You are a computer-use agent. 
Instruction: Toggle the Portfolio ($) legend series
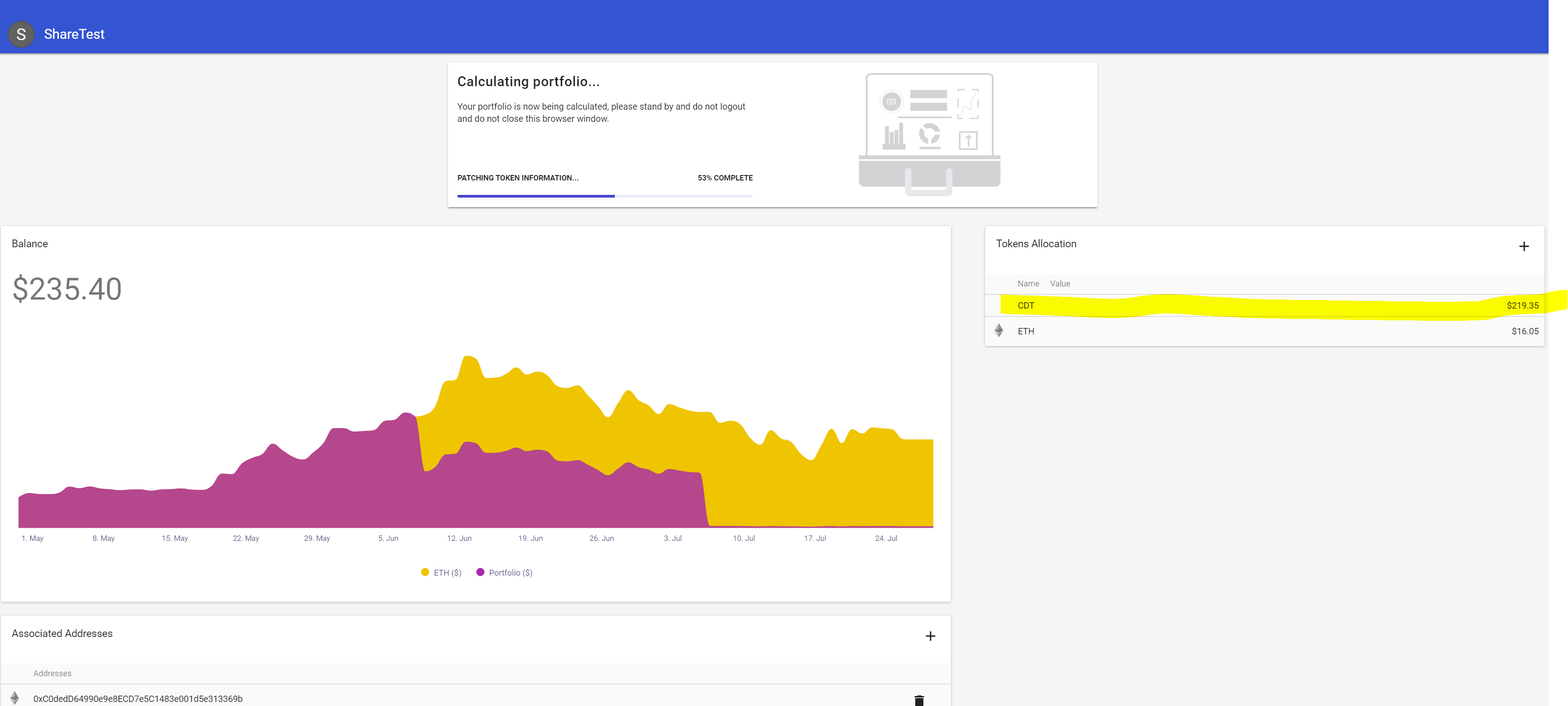pos(505,573)
